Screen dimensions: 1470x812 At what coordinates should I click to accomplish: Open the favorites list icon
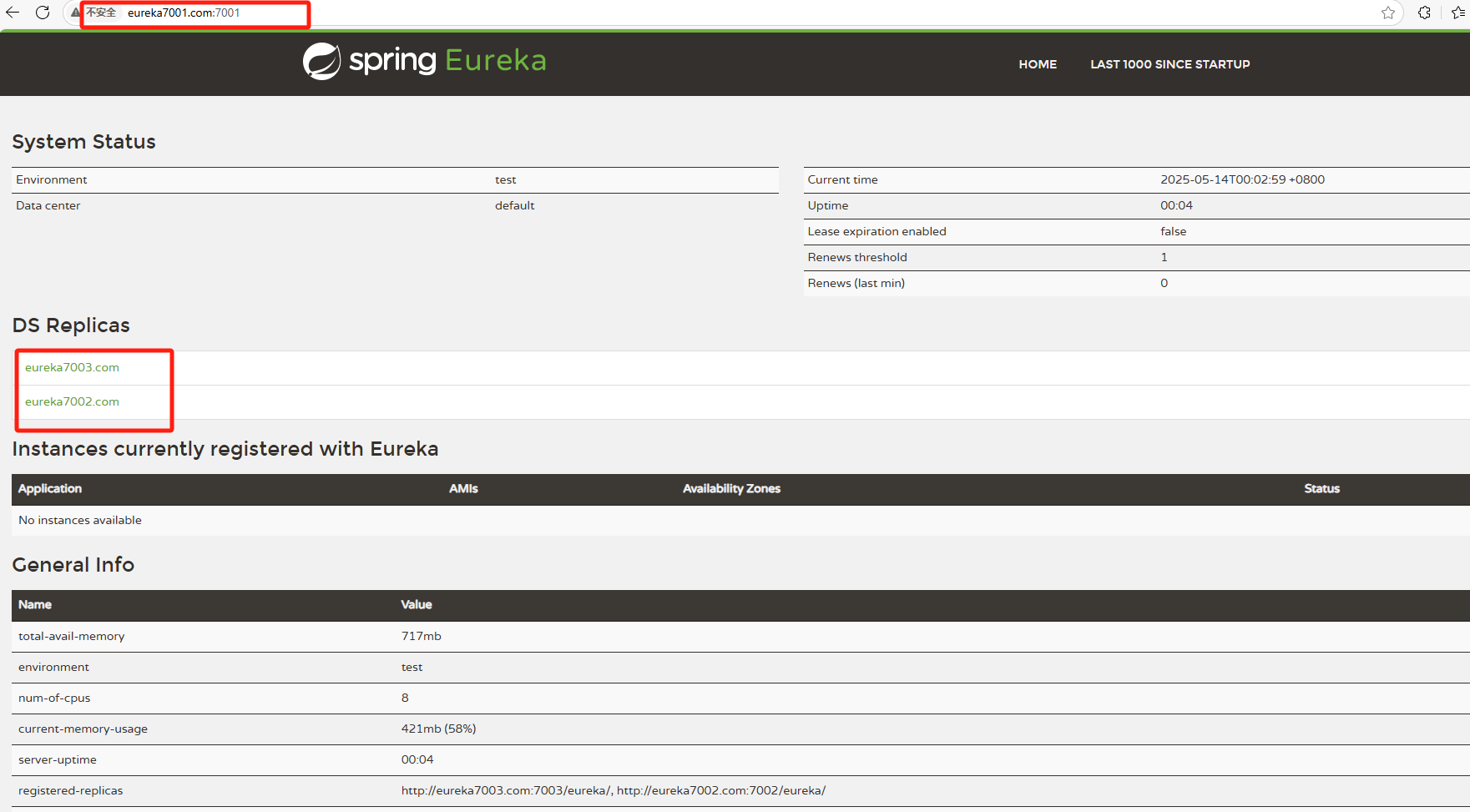point(1458,13)
